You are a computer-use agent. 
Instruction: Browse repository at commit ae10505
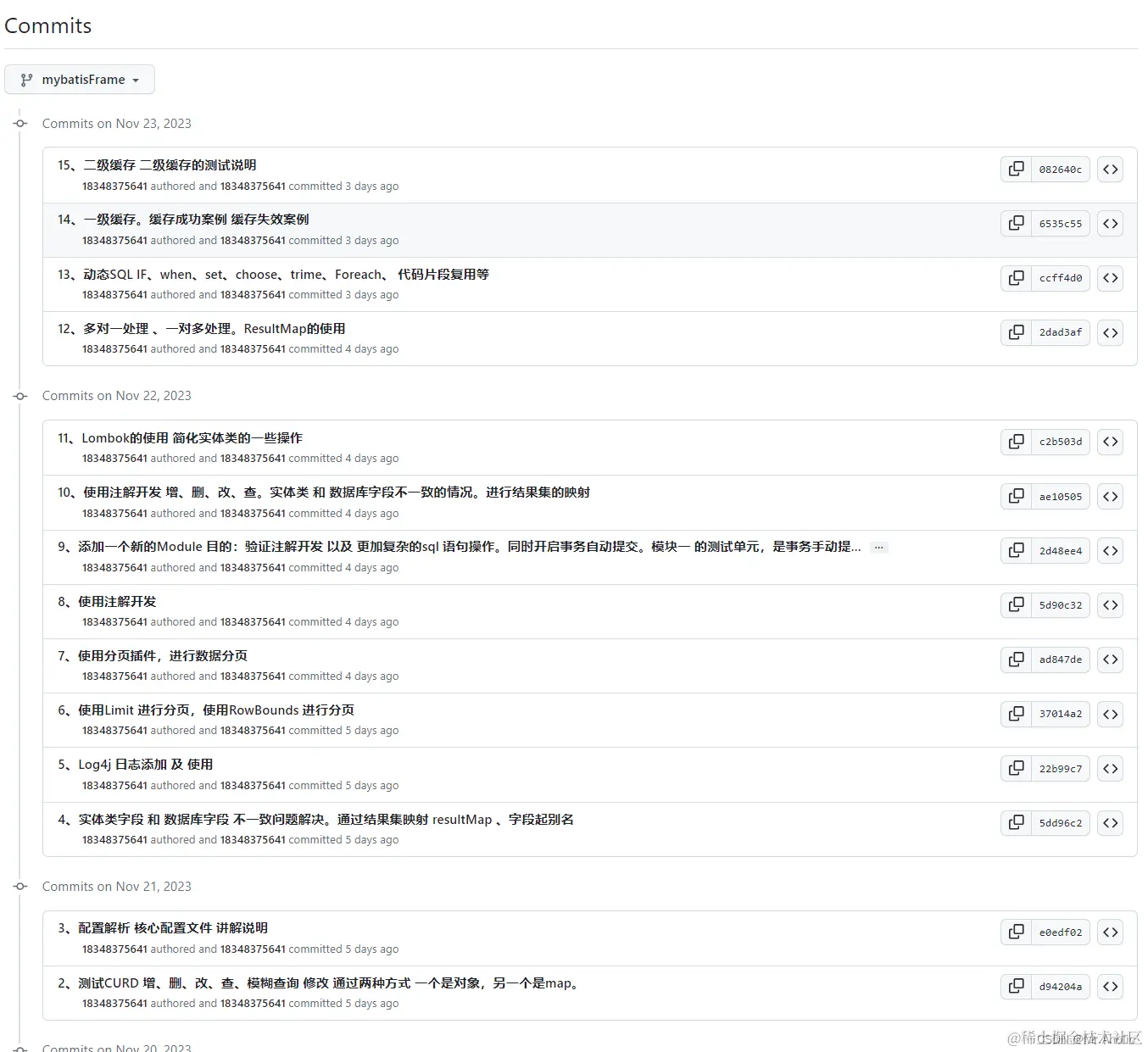click(1110, 496)
